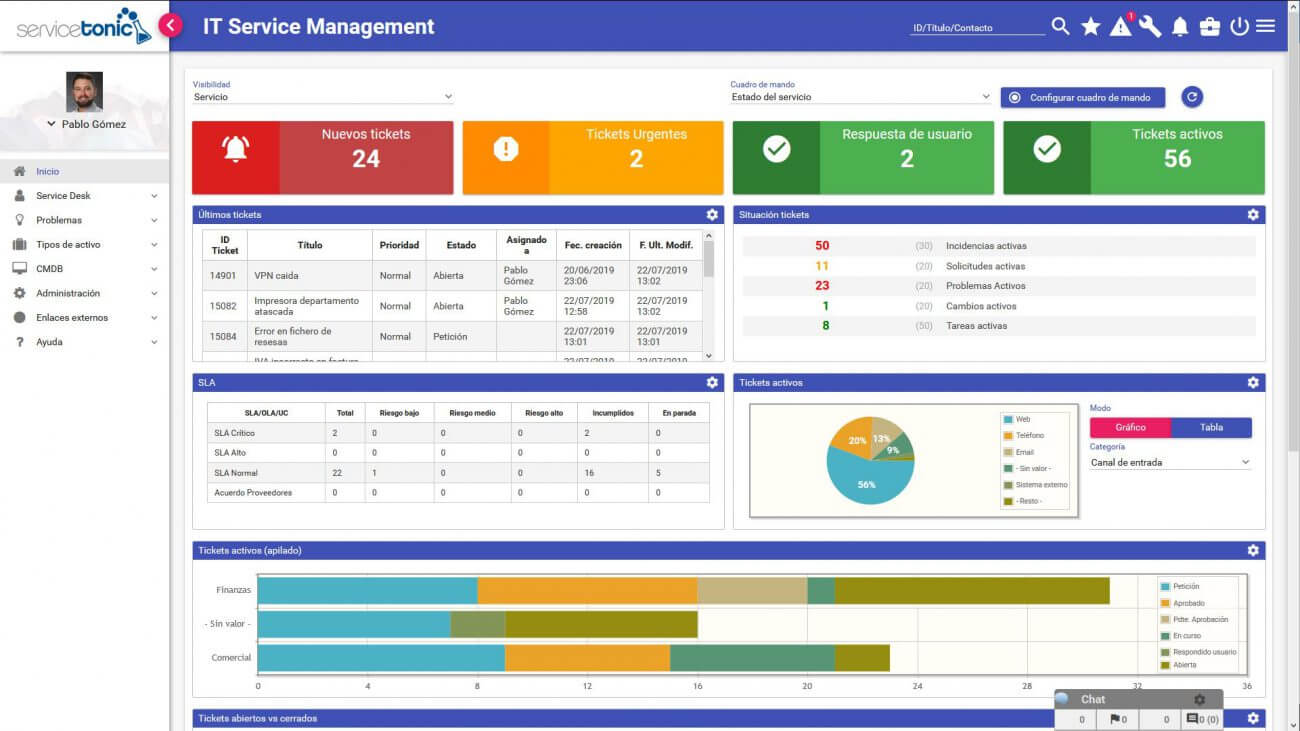Open the Visibilidad dropdown
This screenshot has width=1300, height=731.
(x=322, y=97)
